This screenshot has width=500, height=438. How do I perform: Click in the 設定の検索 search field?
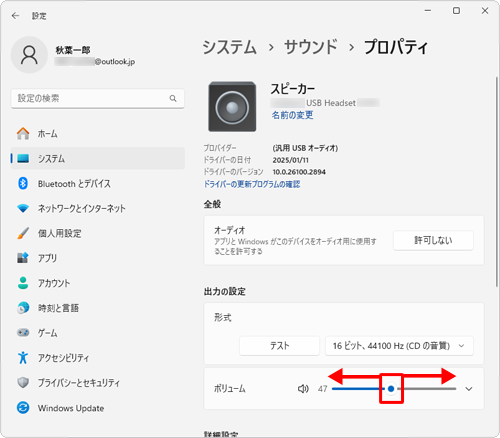pos(97,98)
